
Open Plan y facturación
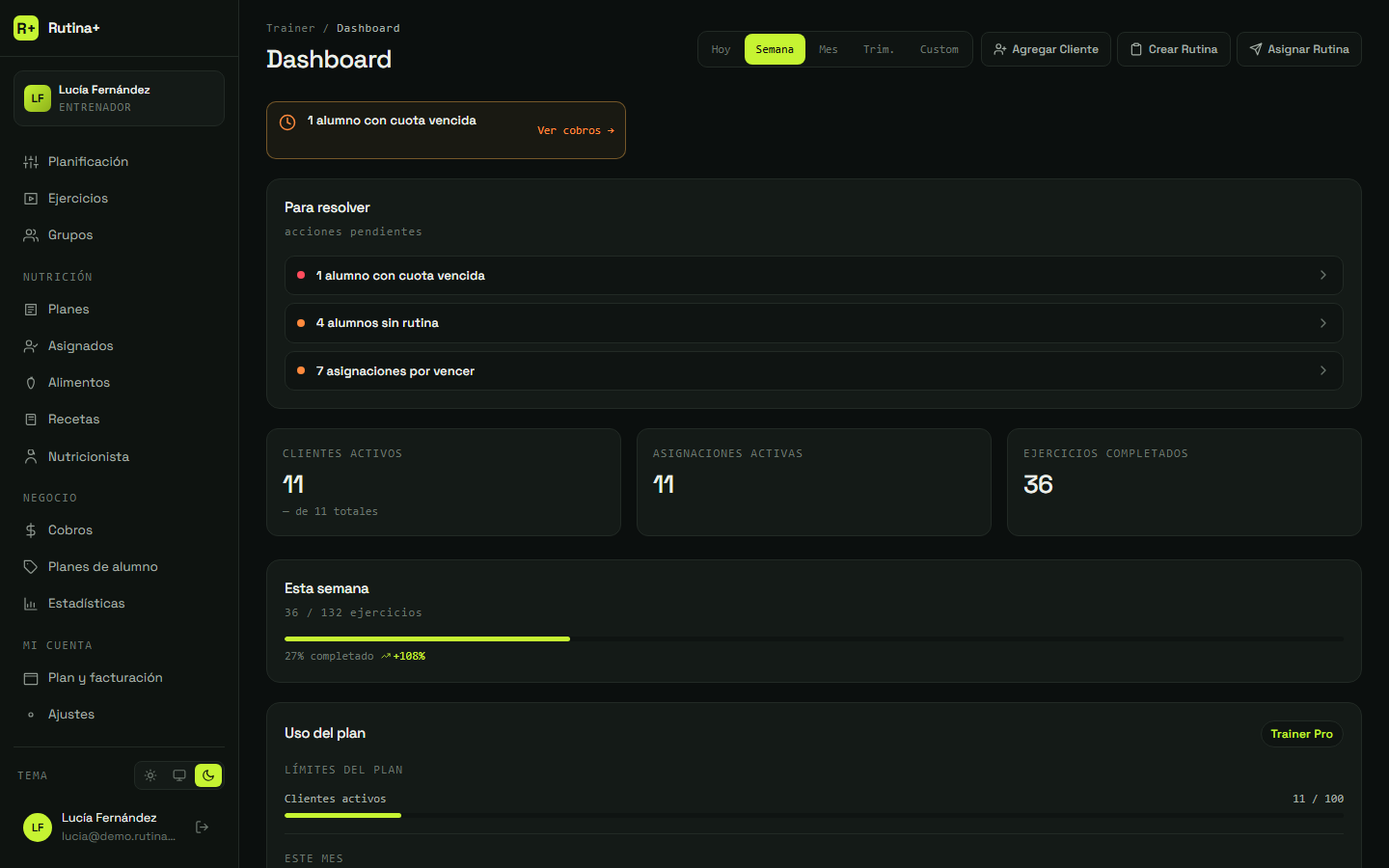click(119, 678)
